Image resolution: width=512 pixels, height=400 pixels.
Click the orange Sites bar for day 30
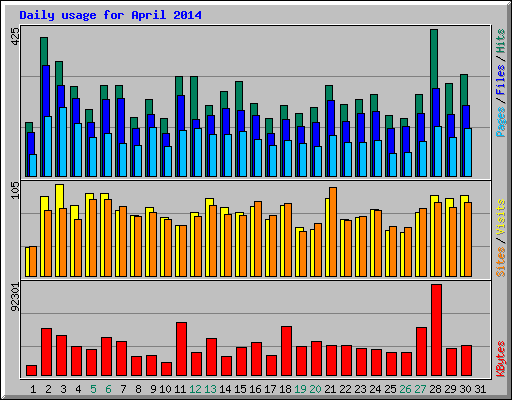coord(468,239)
